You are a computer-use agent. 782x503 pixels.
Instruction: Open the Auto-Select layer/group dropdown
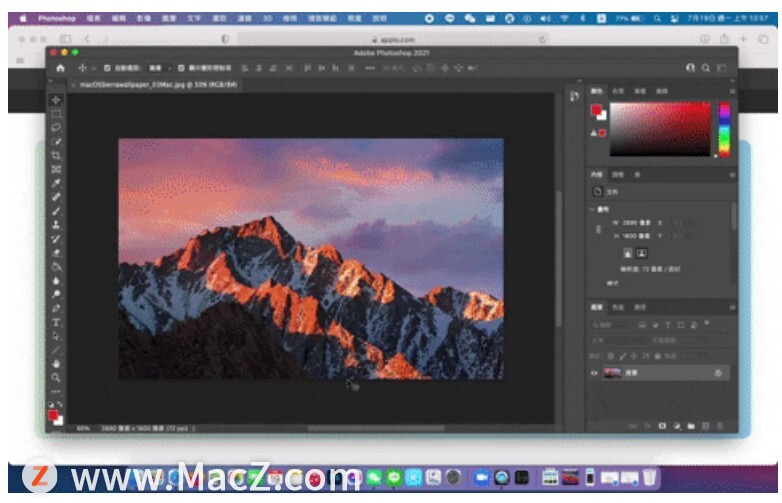160,68
